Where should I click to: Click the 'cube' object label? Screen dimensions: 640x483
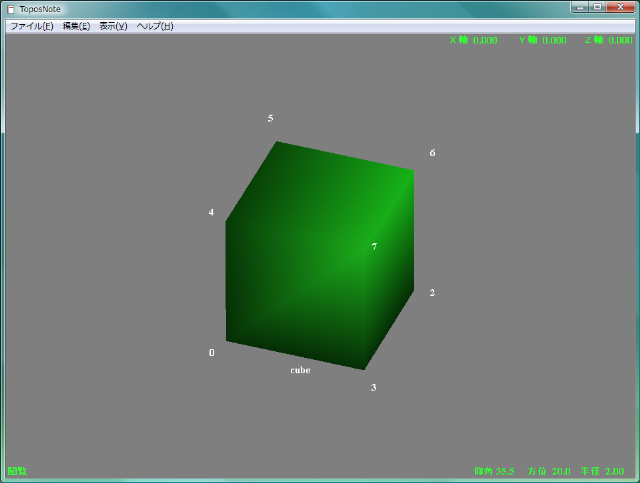[x=300, y=370]
